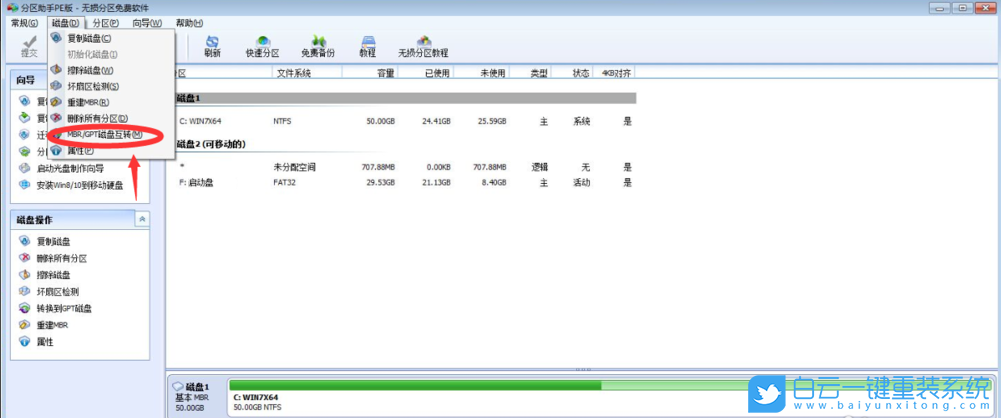Image resolution: width=1001 pixels, height=418 pixels.
Task: Select the F: 启动盘 FAT32 partition row
Action: point(400,183)
